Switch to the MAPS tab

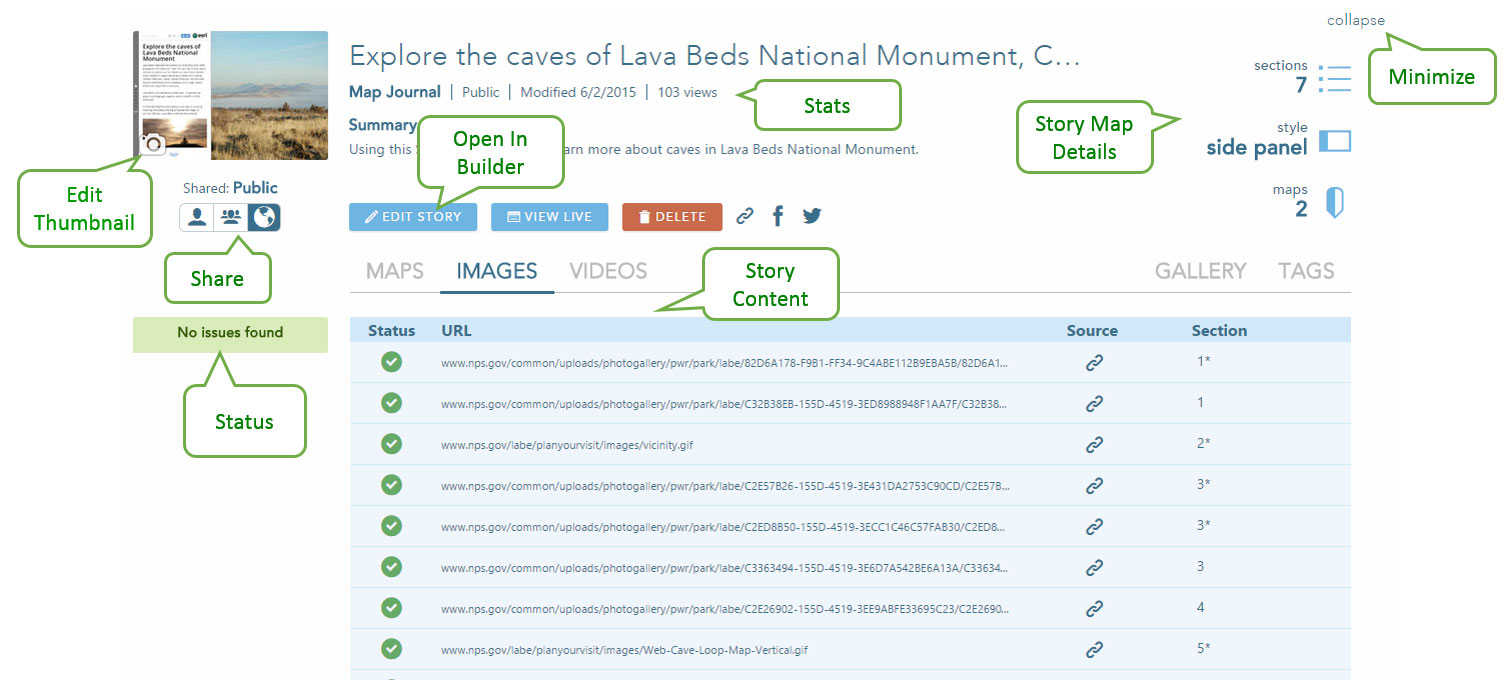pos(395,271)
